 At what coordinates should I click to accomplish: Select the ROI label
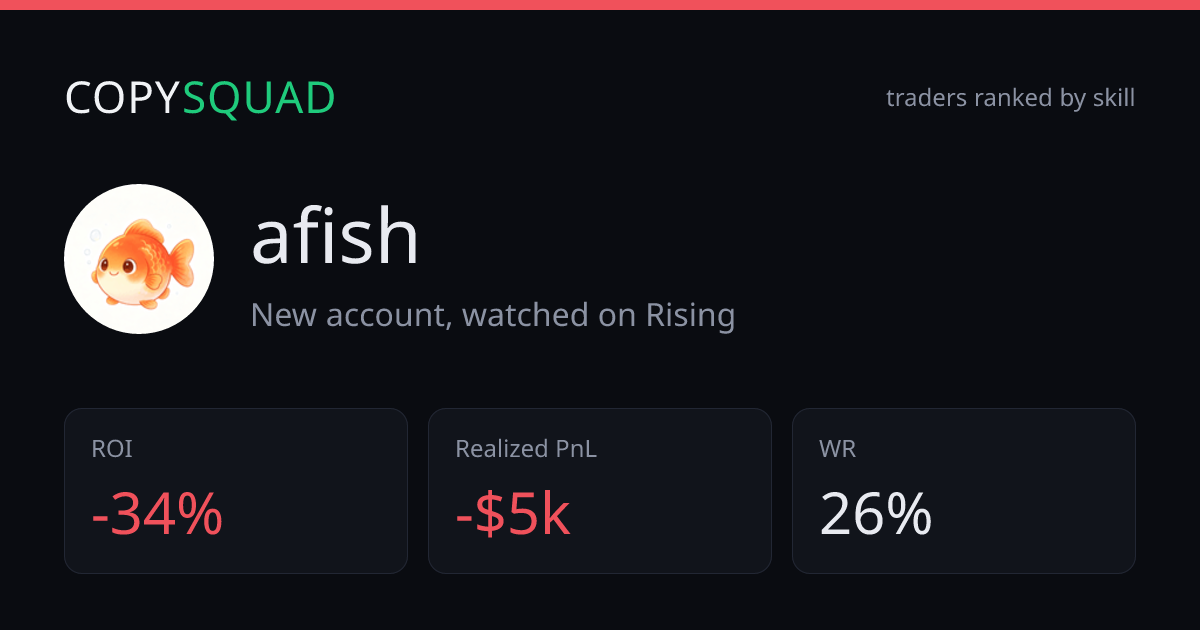click(x=112, y=449)
